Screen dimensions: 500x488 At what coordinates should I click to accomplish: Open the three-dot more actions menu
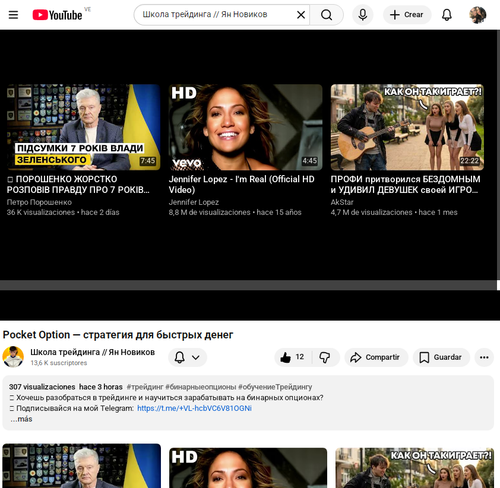[484, 357]
